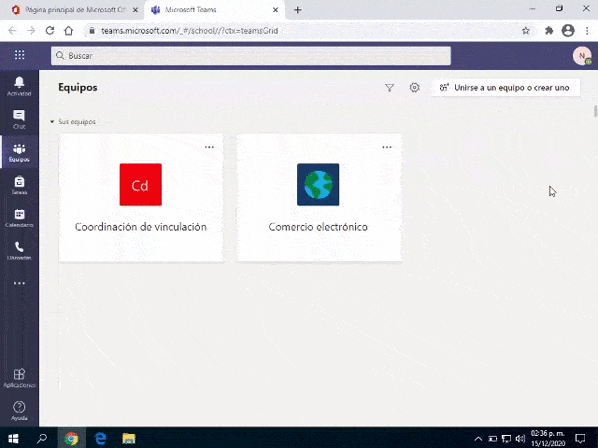Open the app launcher waffle grid
Screen dimensions: 598x448
19,55
